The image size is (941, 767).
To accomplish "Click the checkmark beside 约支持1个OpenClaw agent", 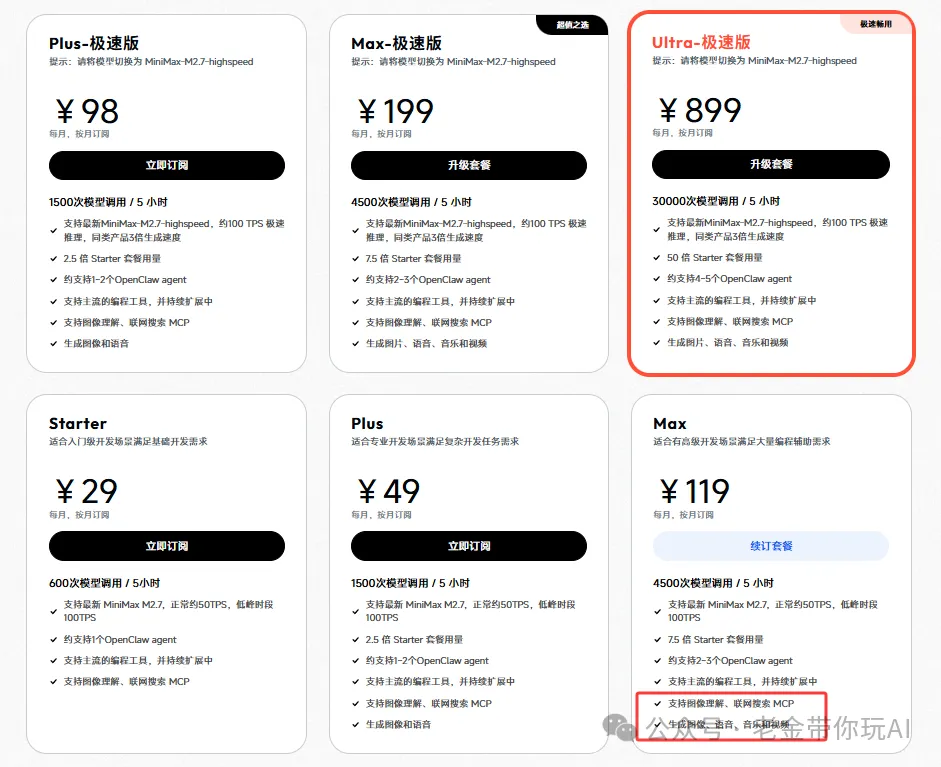I will (54, 640).
